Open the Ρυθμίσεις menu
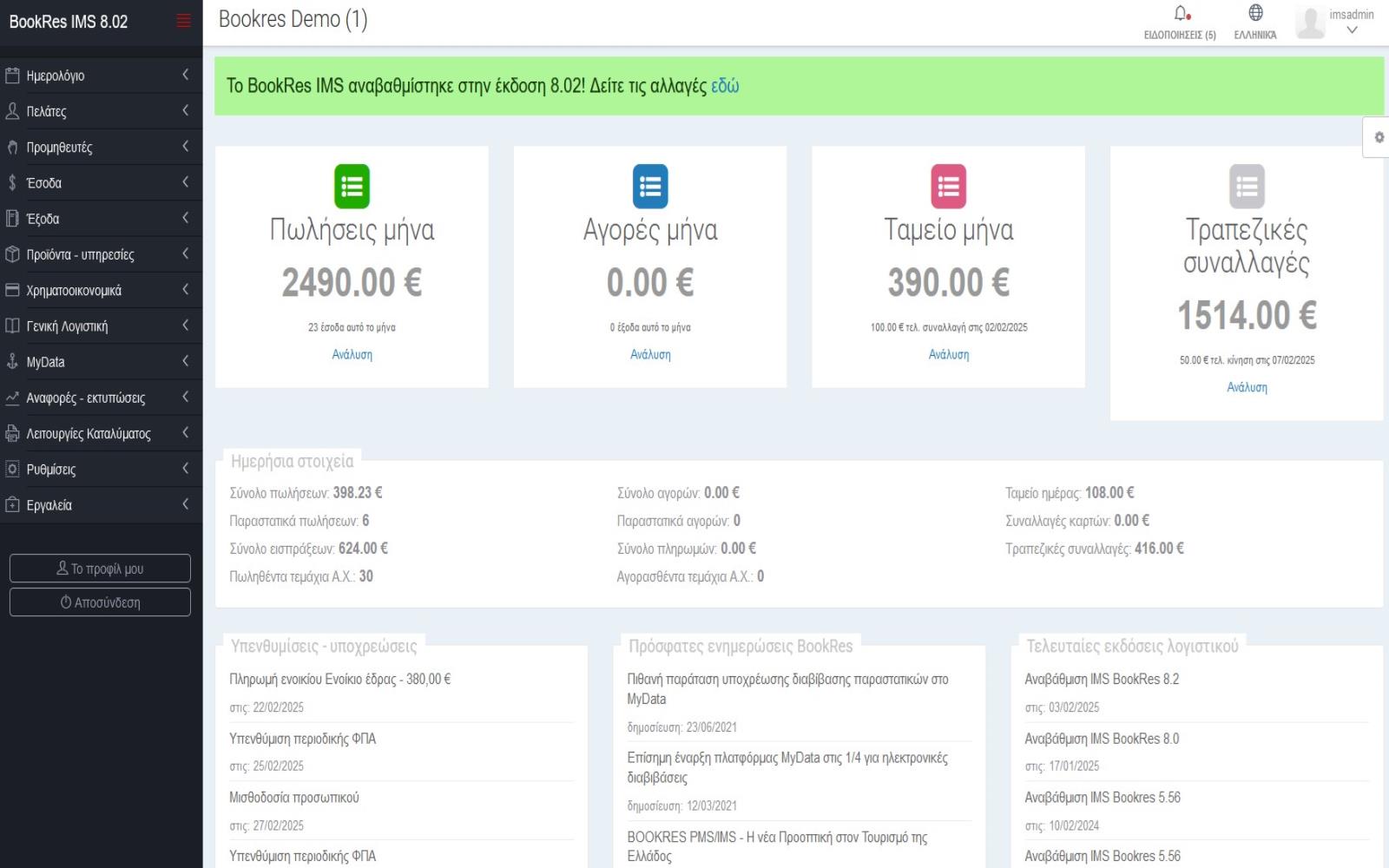1389x868 pixels. tap(101, 469)
